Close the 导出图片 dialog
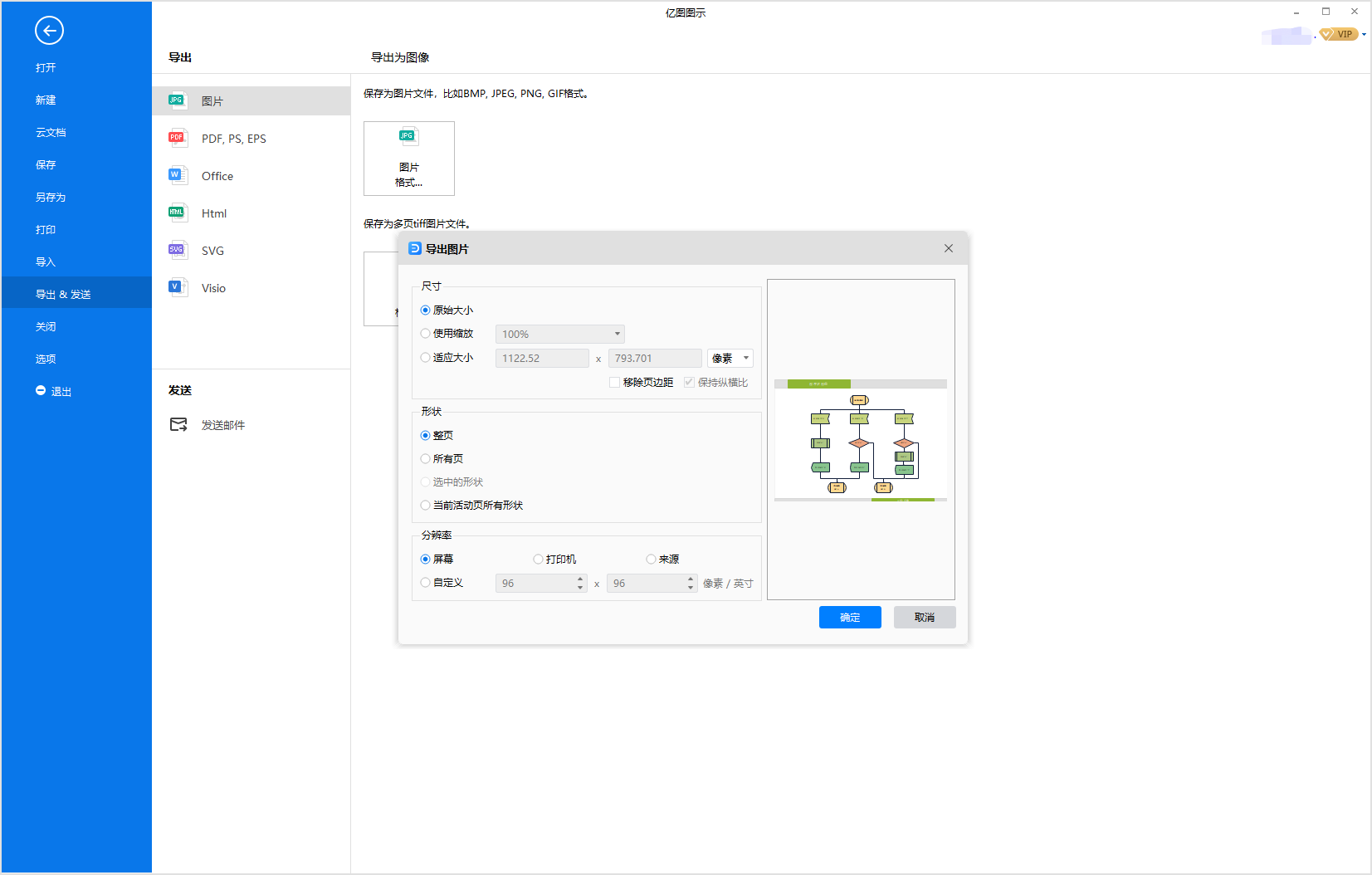The height and width of the screenshot is (875, 1372). pos(949,248)
